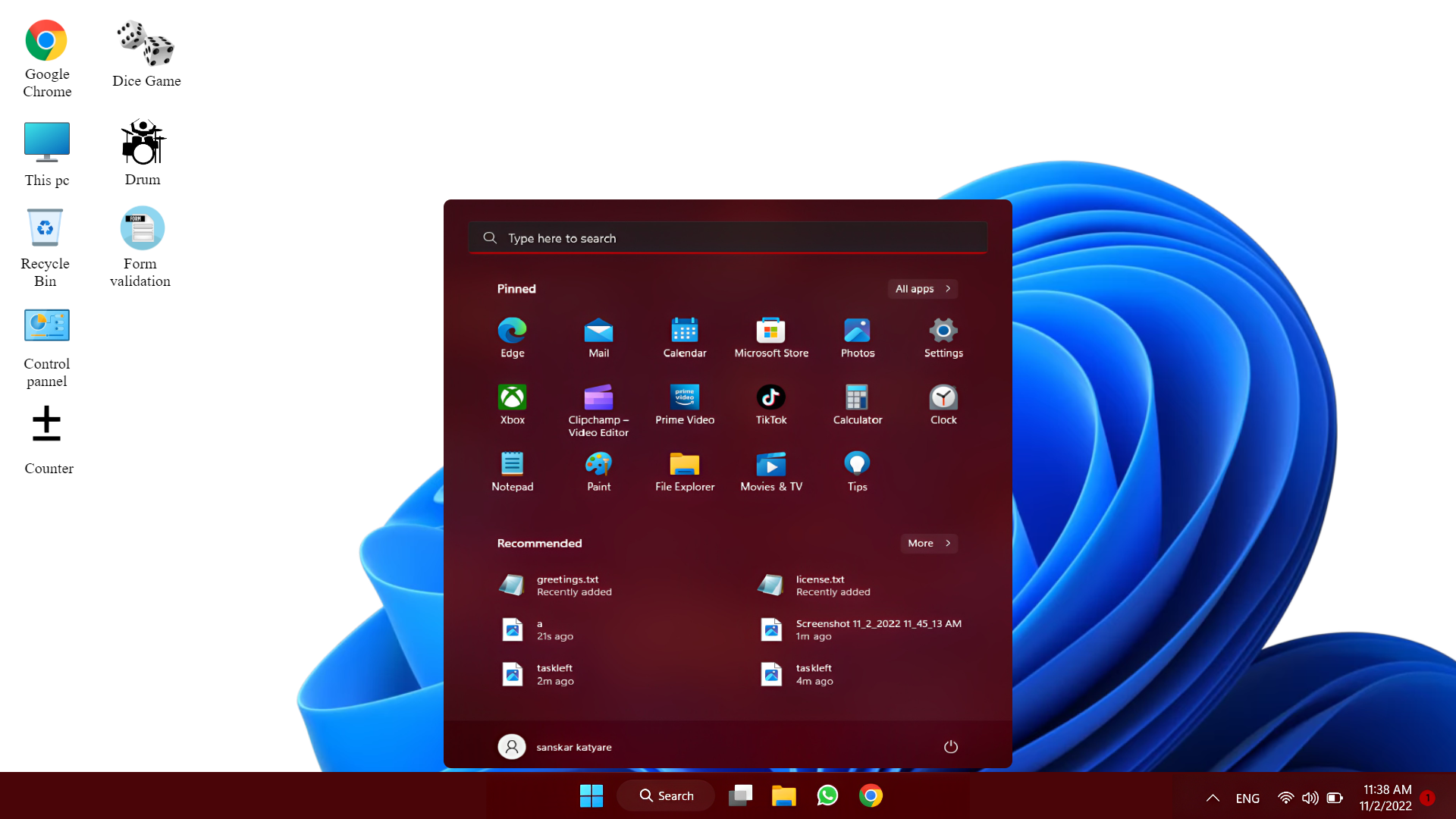
Task: Show hidden icons in system tray
Action: 1213,798
